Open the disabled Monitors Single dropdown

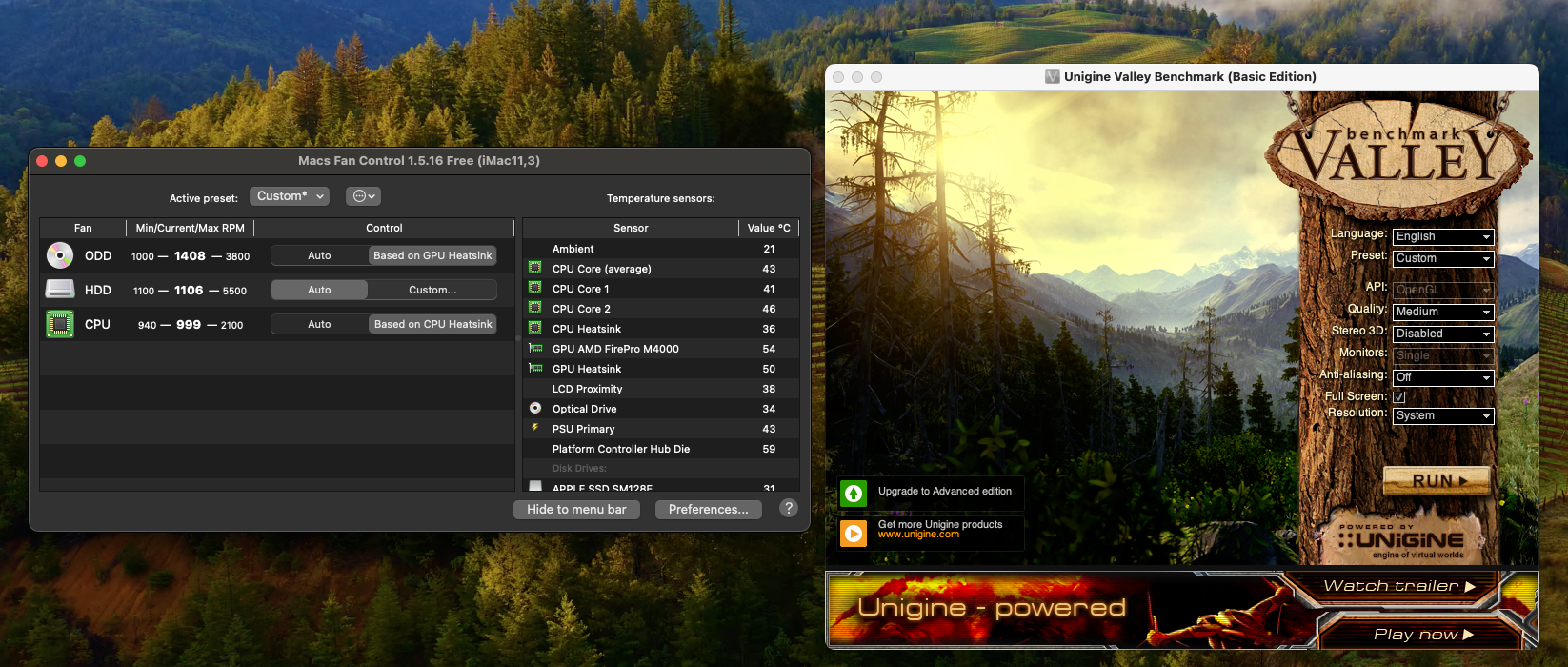click(x=1442, y=355)
